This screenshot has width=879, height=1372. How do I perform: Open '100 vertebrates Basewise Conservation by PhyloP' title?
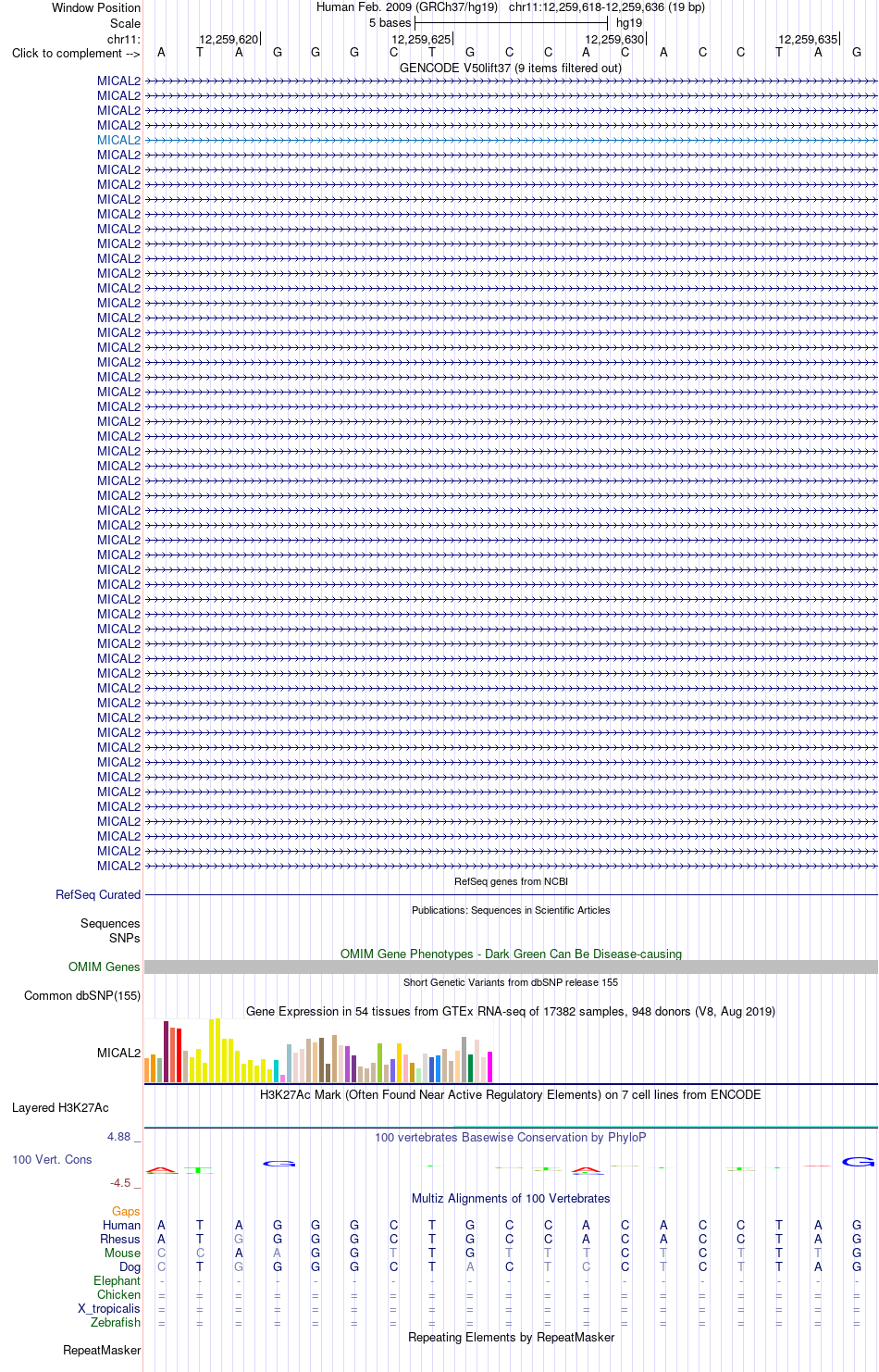click(x=511, y=1137)
